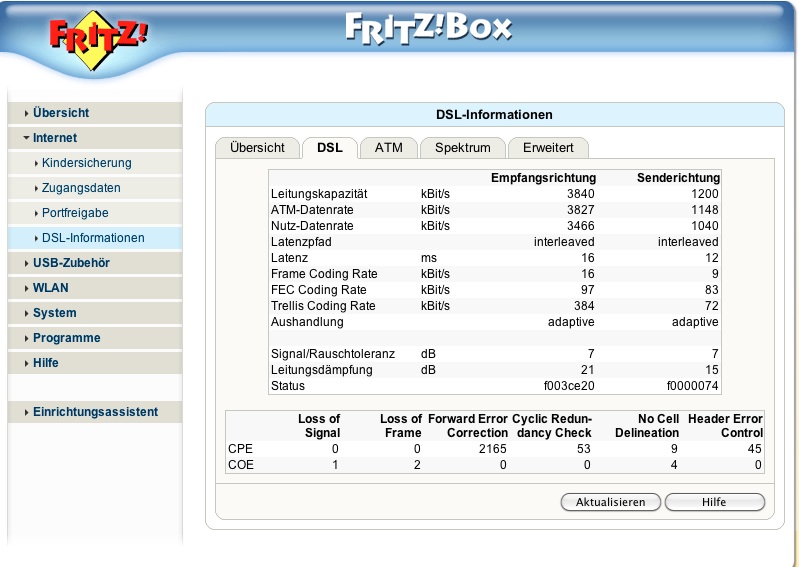Click the Frame Coding Rate label
The height and width of the screenshot is (567, 799).
pos(324,274)
